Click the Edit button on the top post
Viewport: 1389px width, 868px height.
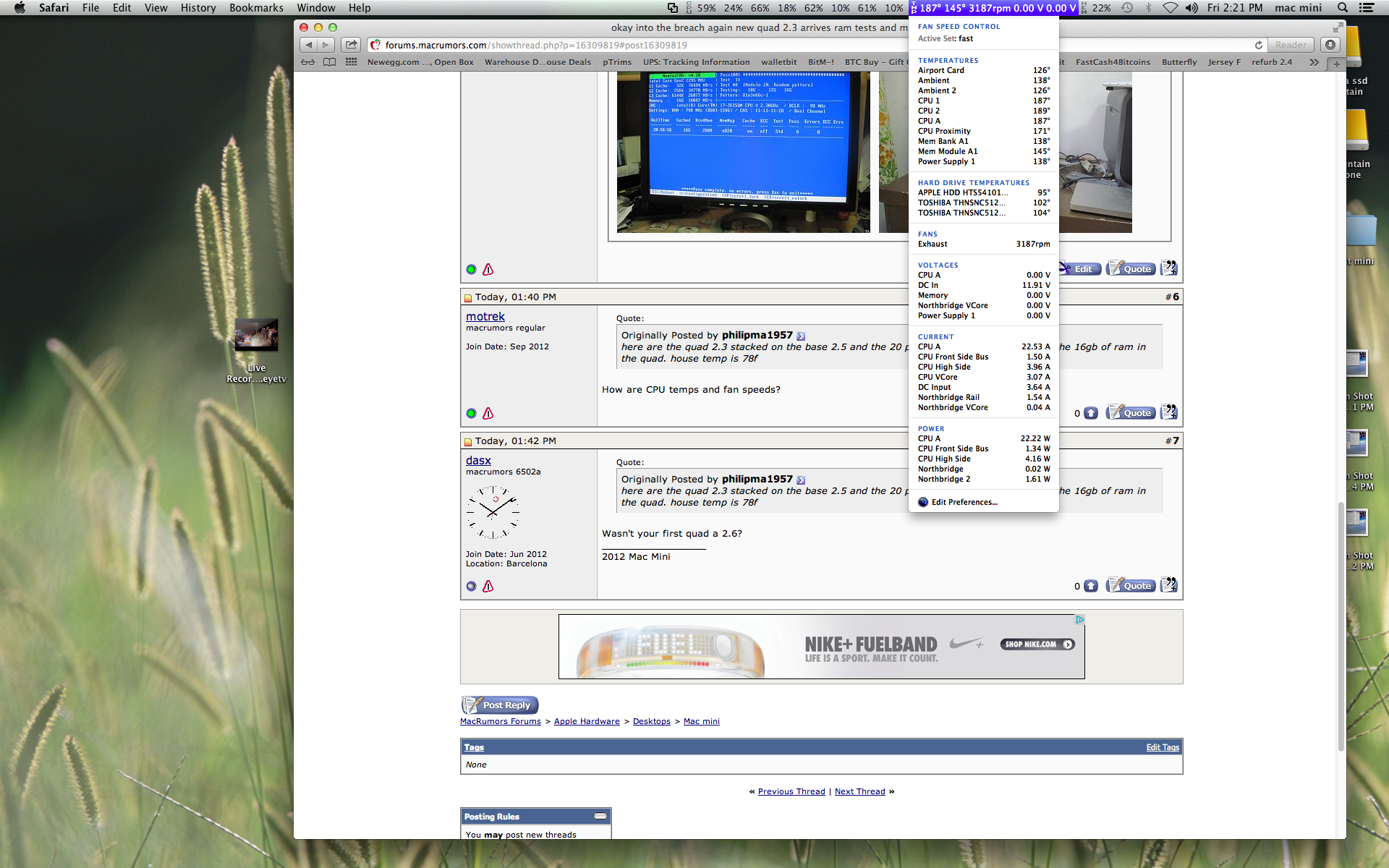1080,268
